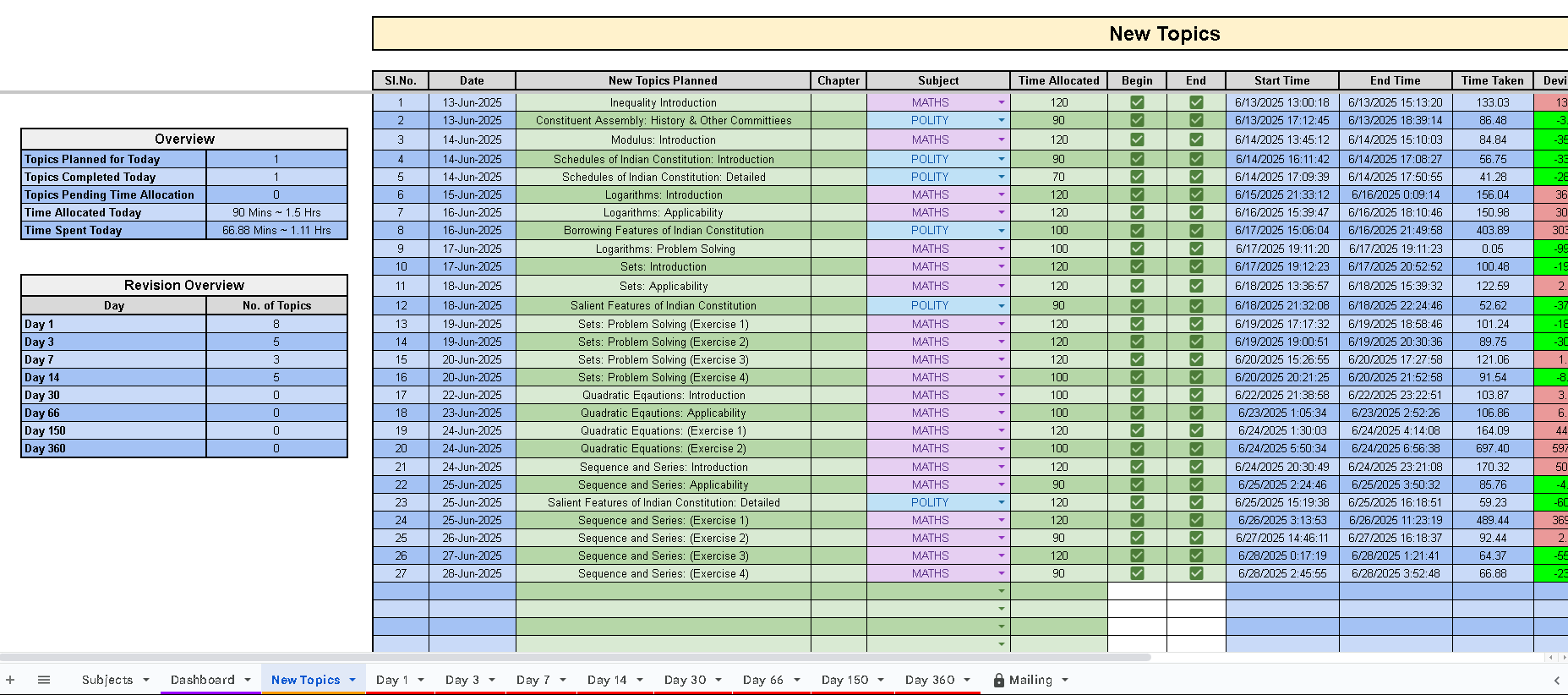Image resolution: width=1568 pixels, height=695 pixels.
Task: Toggle Begin checkbox for Sequence and Series: Introduction
Action: [1137, 467]
